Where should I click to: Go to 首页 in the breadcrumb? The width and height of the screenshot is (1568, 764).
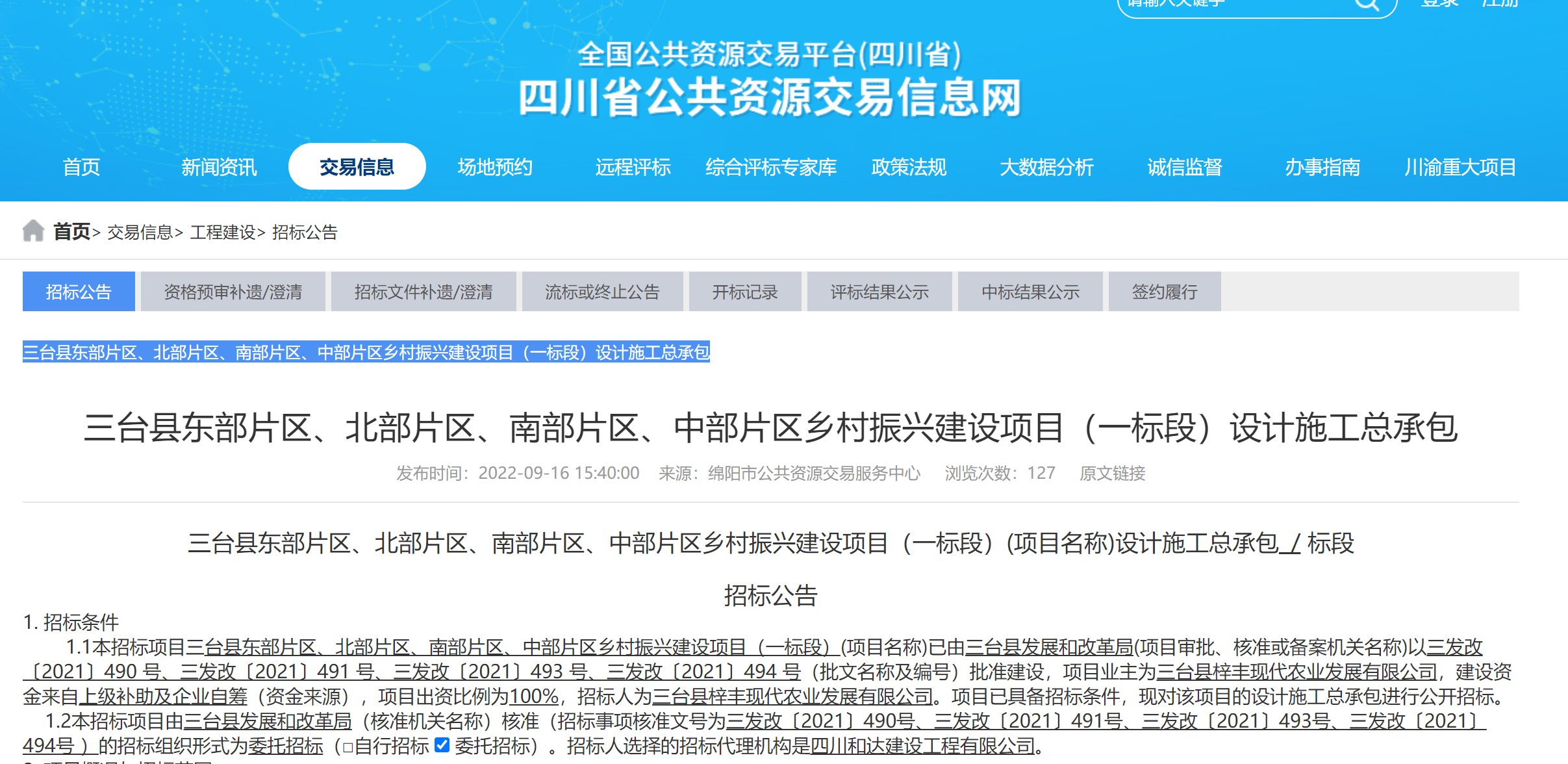71,231
